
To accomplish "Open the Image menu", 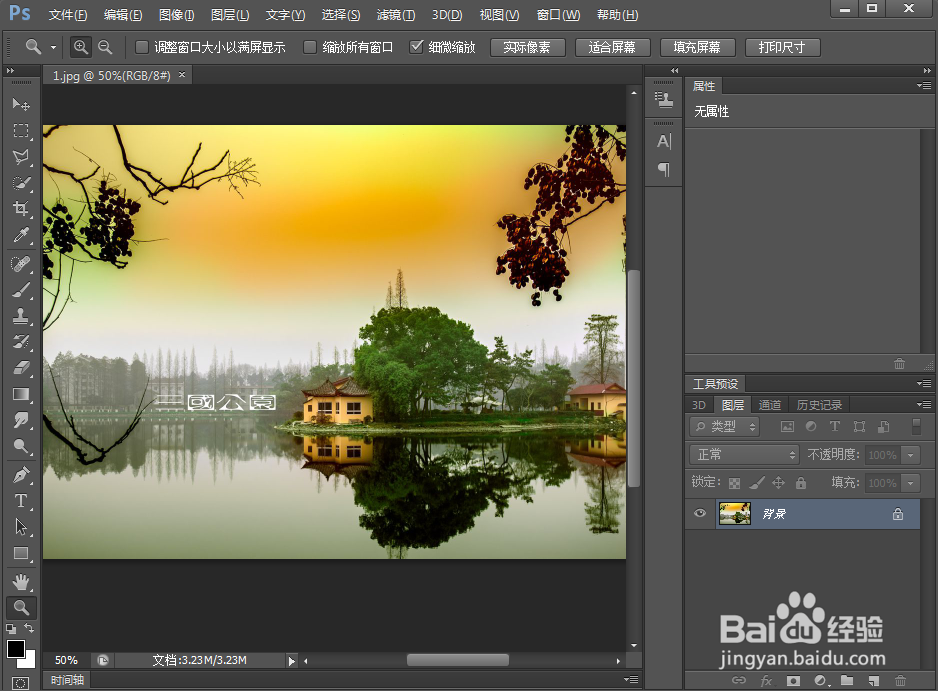I will (x=176, y=15).
